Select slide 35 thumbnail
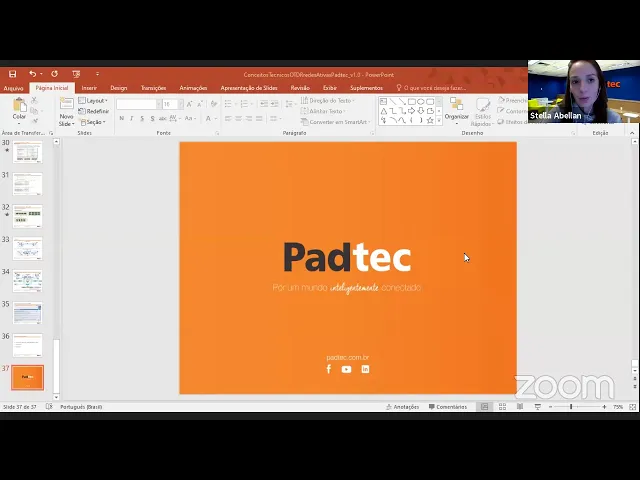 (27, 313)
